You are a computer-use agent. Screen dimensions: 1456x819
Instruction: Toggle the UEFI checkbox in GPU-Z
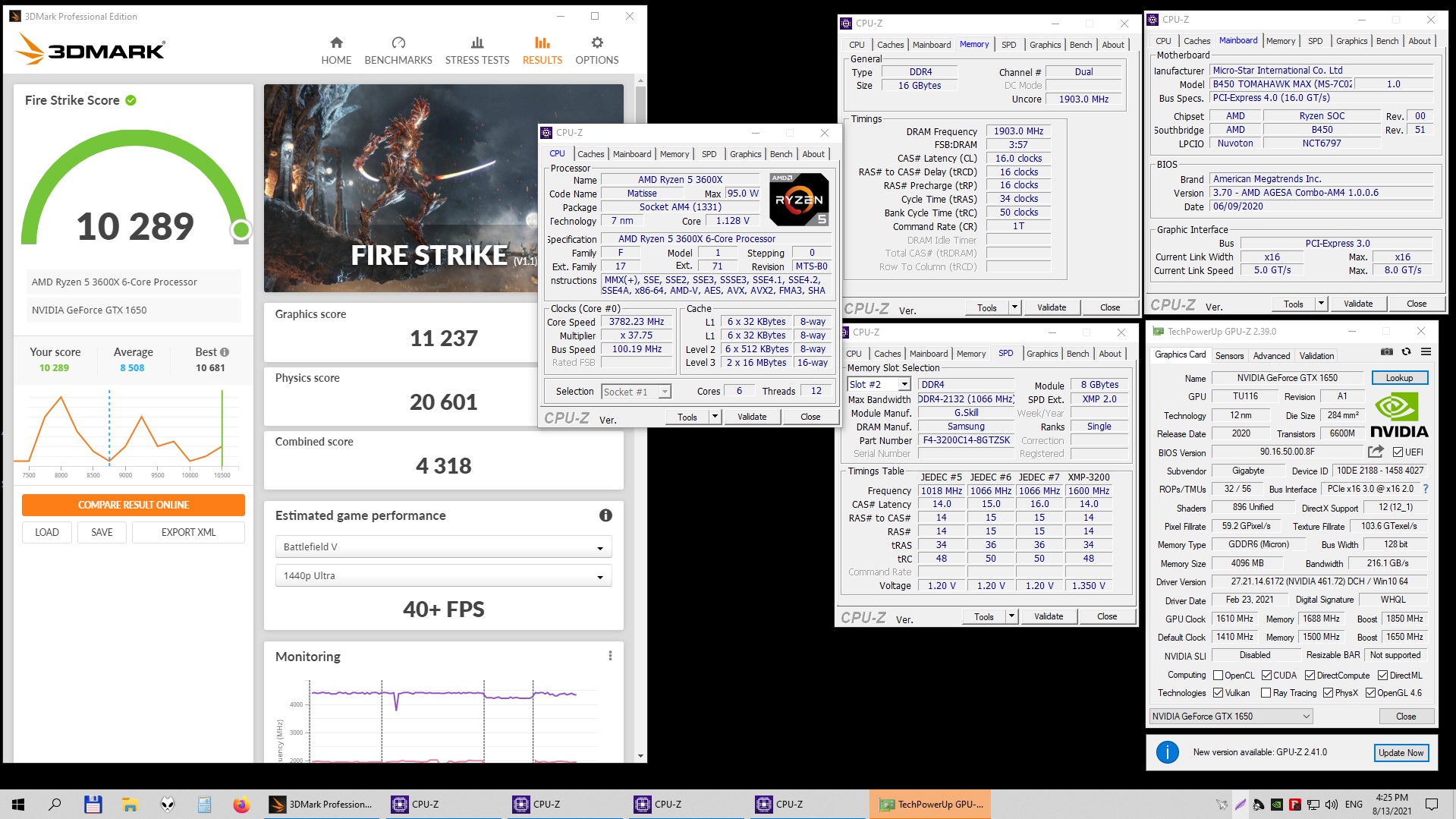[x=1398, y=452]
